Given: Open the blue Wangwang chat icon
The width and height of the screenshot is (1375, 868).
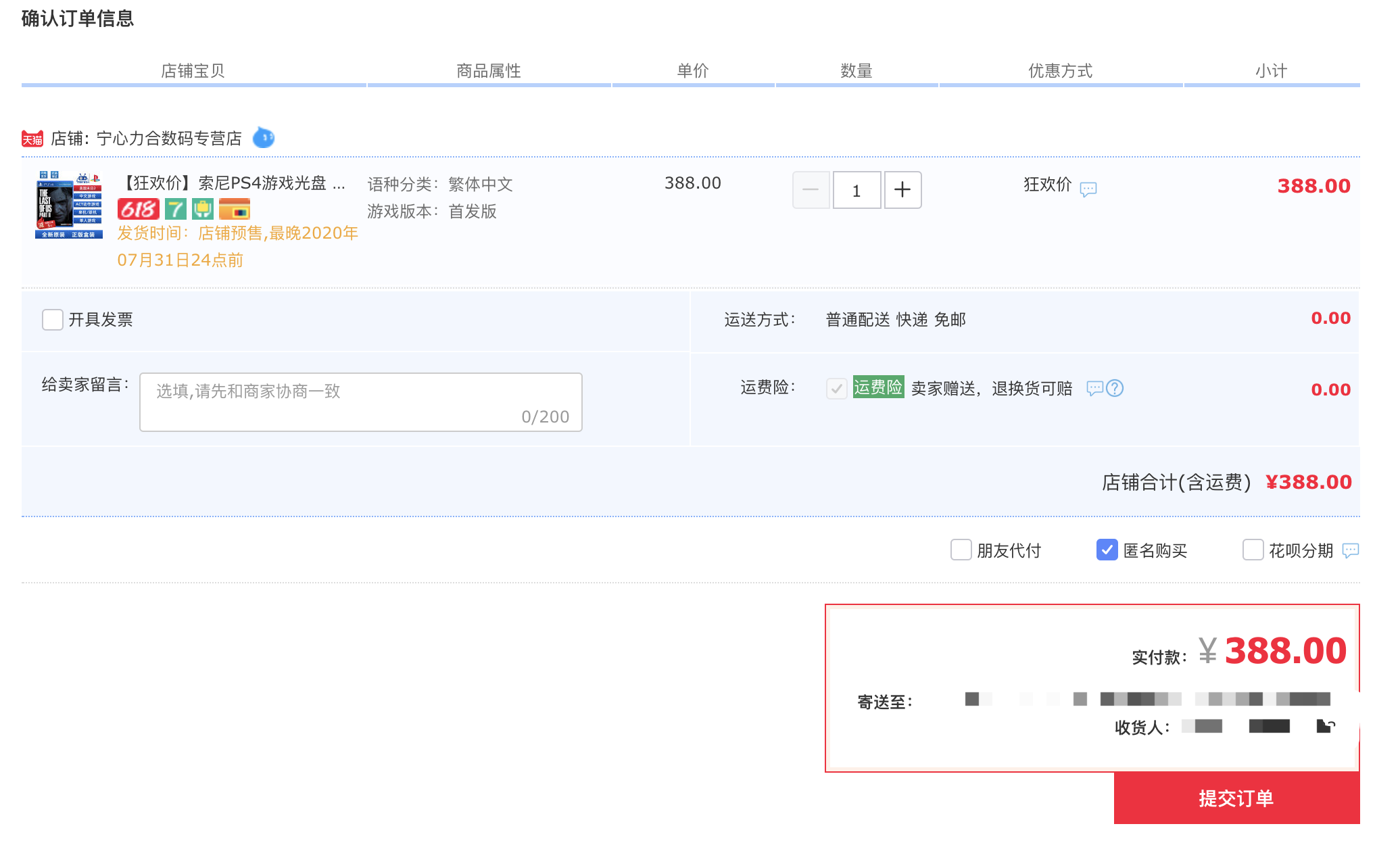Looking at the screenshot, I should [264, 138].
